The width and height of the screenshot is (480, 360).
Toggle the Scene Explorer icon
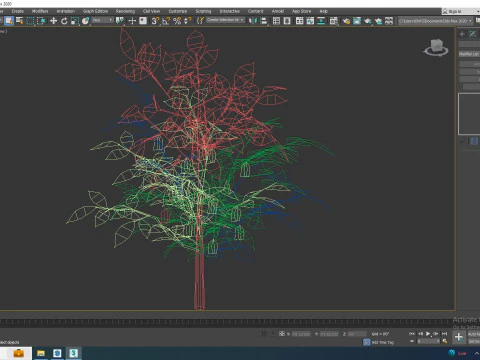(276, 21)
